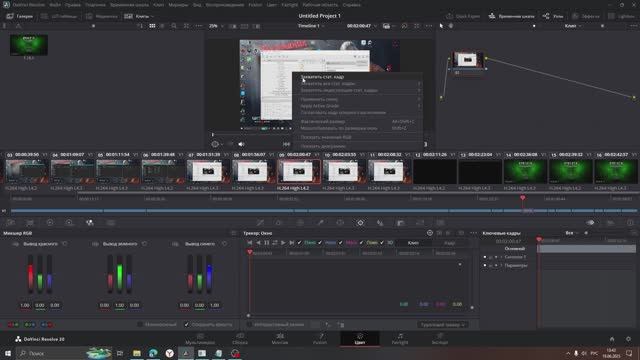Toggle the tracker 3D checkbox
Viewport: 640px width, 360px height.
(382, 242)
